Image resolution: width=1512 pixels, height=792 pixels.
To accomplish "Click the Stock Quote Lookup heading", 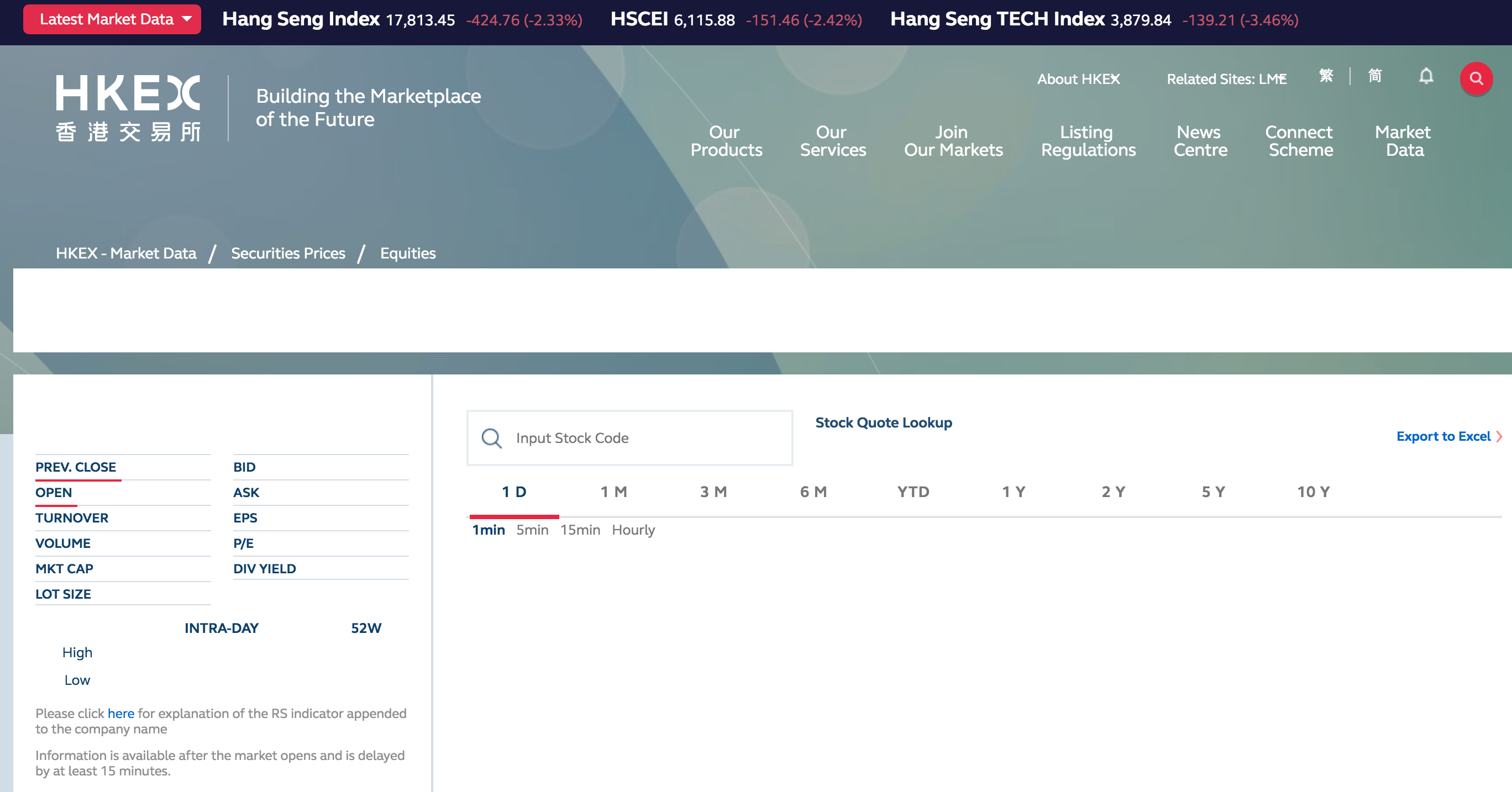I will tap(883, 423).
